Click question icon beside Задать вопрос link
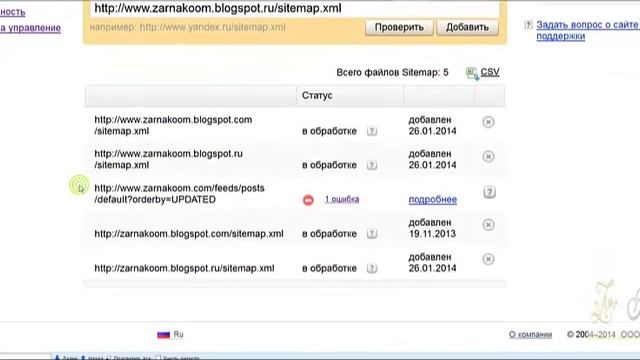Image resolution: width=640 pixels, height=360 pixels. (x=528, y=25)
